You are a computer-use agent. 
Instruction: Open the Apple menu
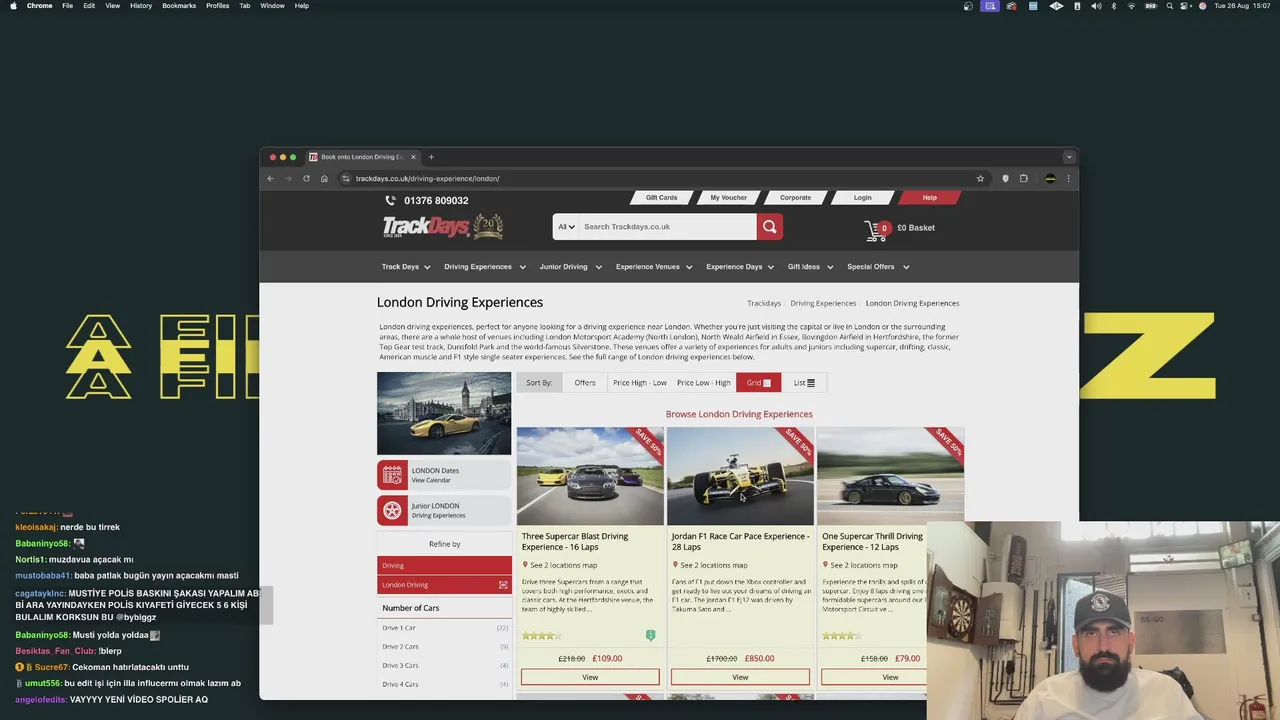(x=13, y=6)
